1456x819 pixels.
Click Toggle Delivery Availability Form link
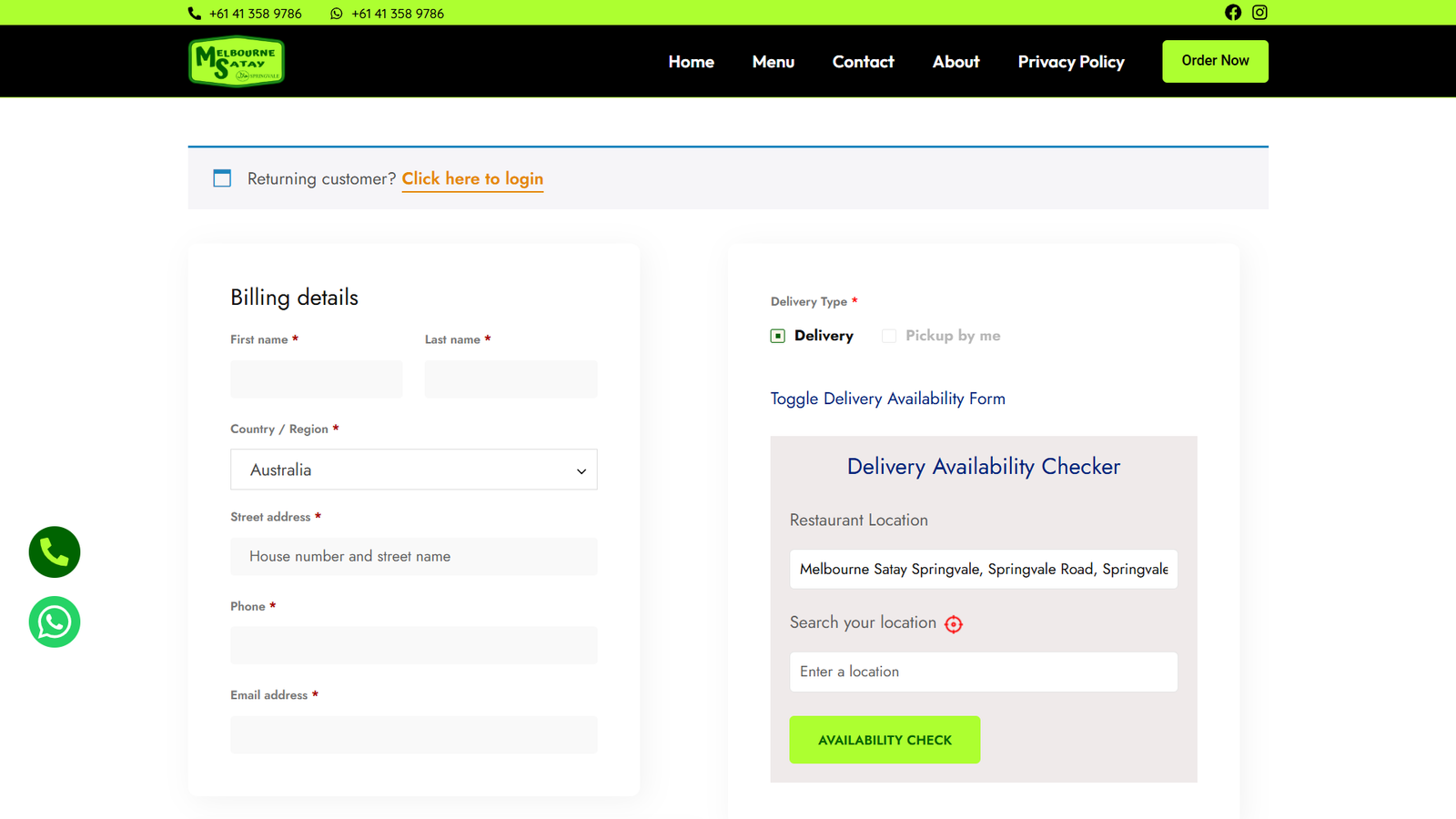[x=888, y=399]
